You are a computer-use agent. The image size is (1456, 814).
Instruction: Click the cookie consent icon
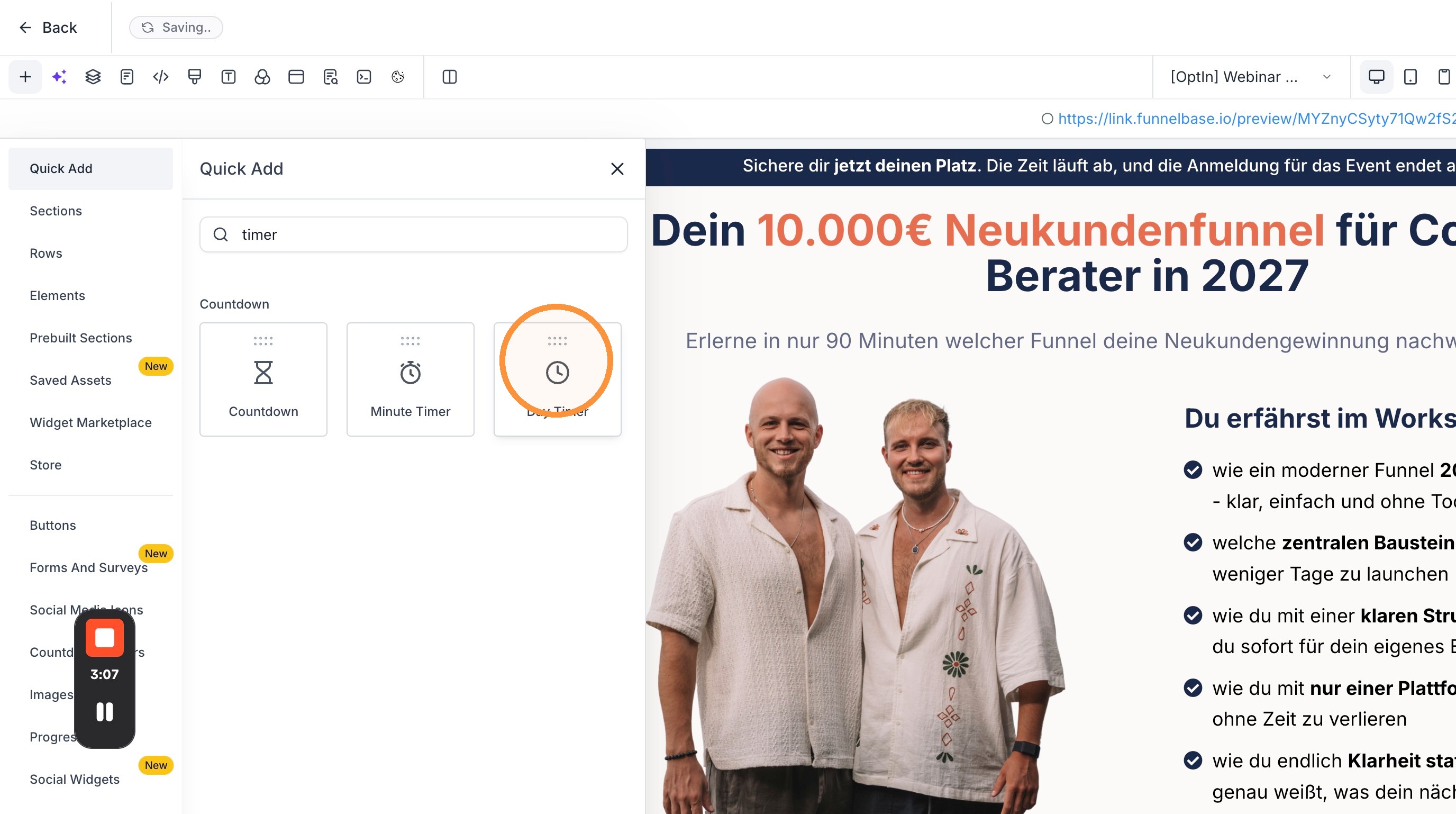[x=398, y=77]
